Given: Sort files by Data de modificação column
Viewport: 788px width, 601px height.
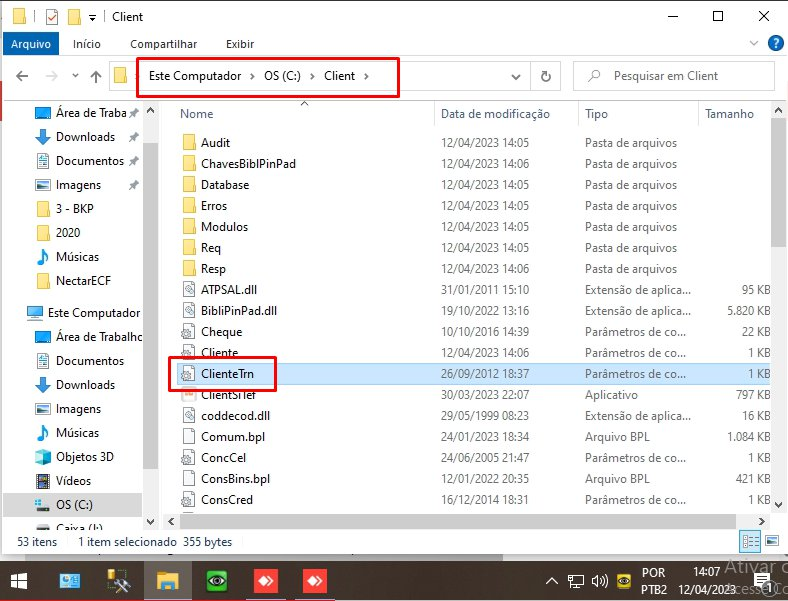Looking at the screenshot, I should (495, 114).
